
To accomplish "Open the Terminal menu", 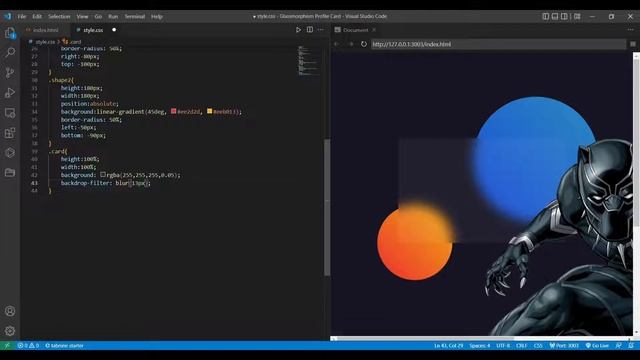I will 135,16.
